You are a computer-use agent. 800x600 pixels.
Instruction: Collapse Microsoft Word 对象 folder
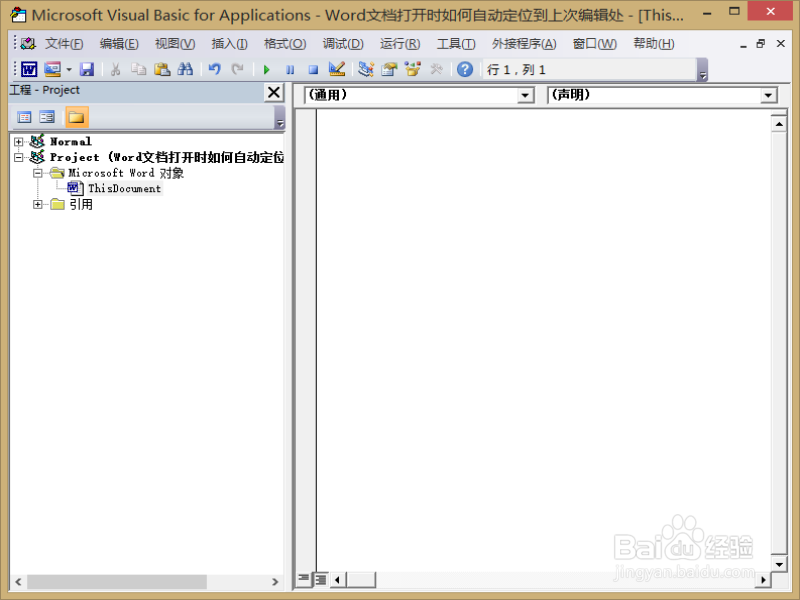click(38, 173)
